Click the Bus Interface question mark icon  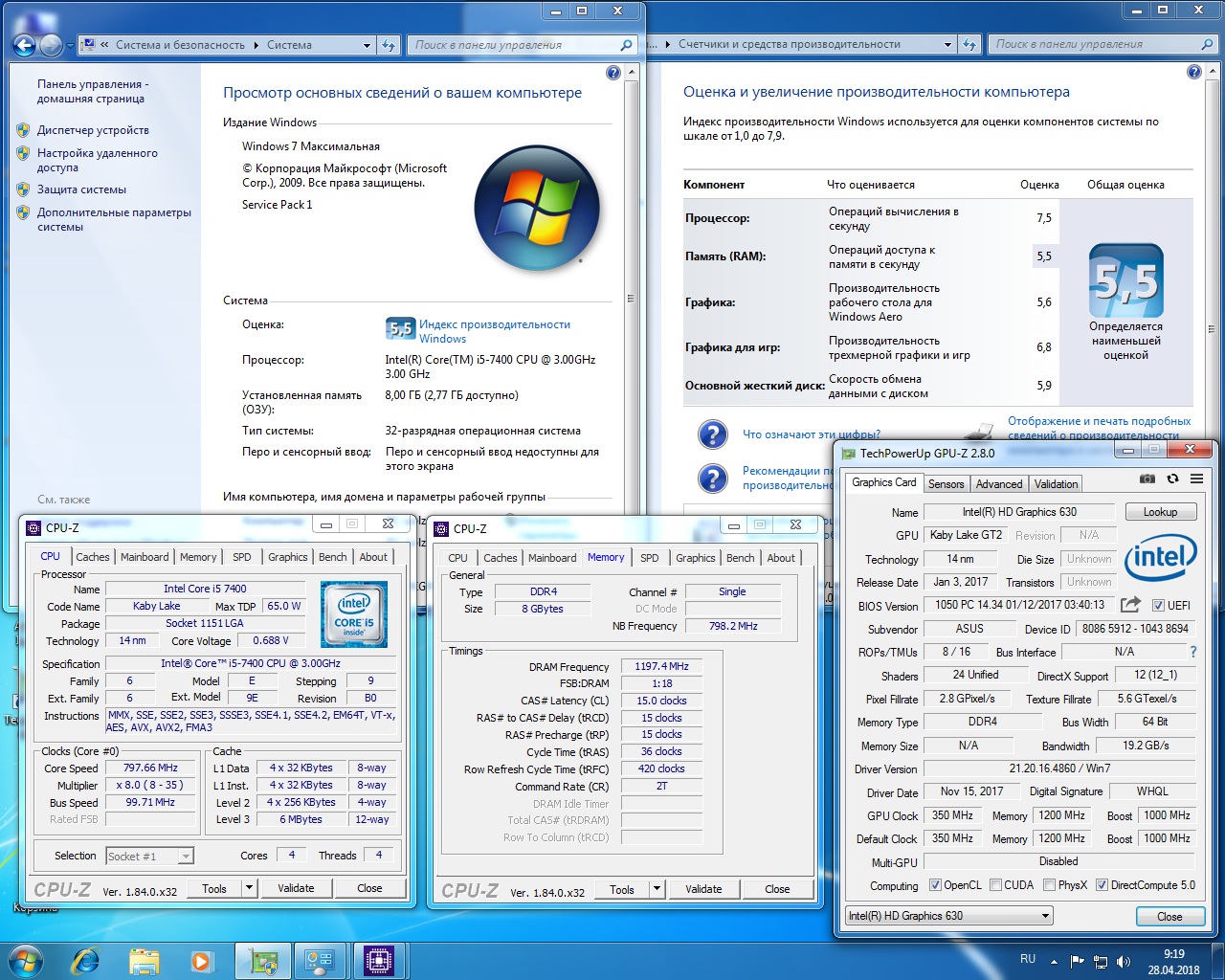(1192, 652)
